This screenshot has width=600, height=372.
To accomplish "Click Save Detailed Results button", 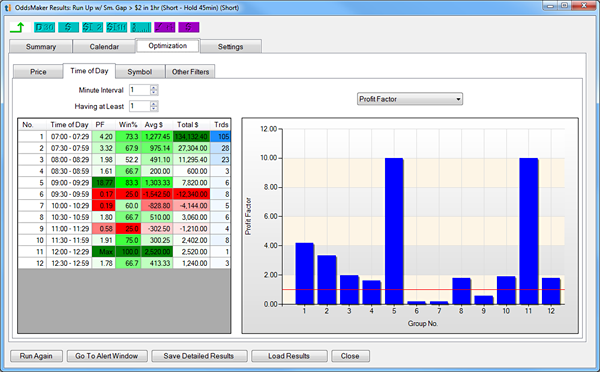I will point(199,356).
